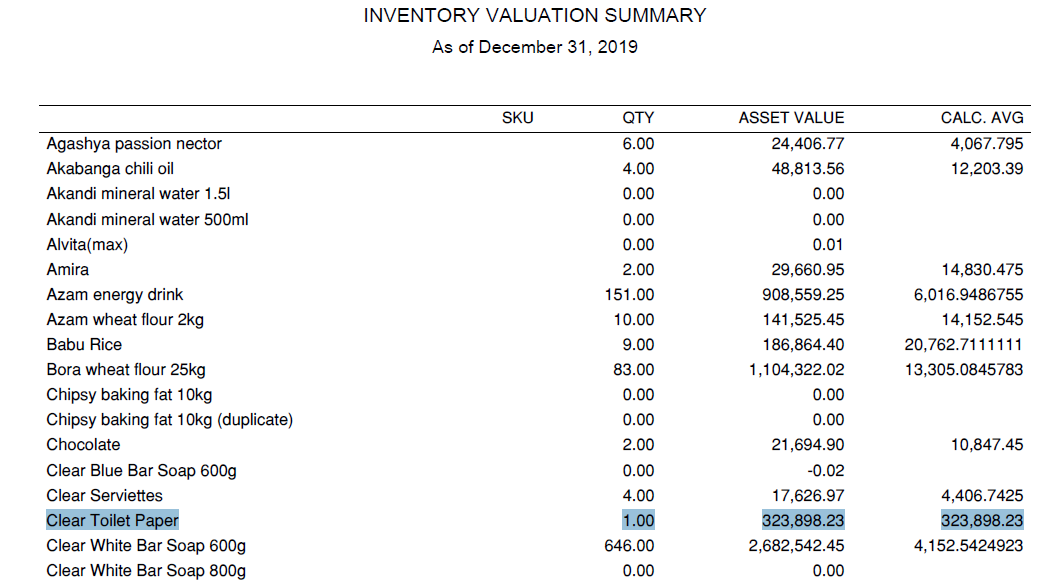The height and width of the screenshot is (584, 1061).
Task: Open Clear White Bar Soap 600g item
Action: [x=146, y=546]
